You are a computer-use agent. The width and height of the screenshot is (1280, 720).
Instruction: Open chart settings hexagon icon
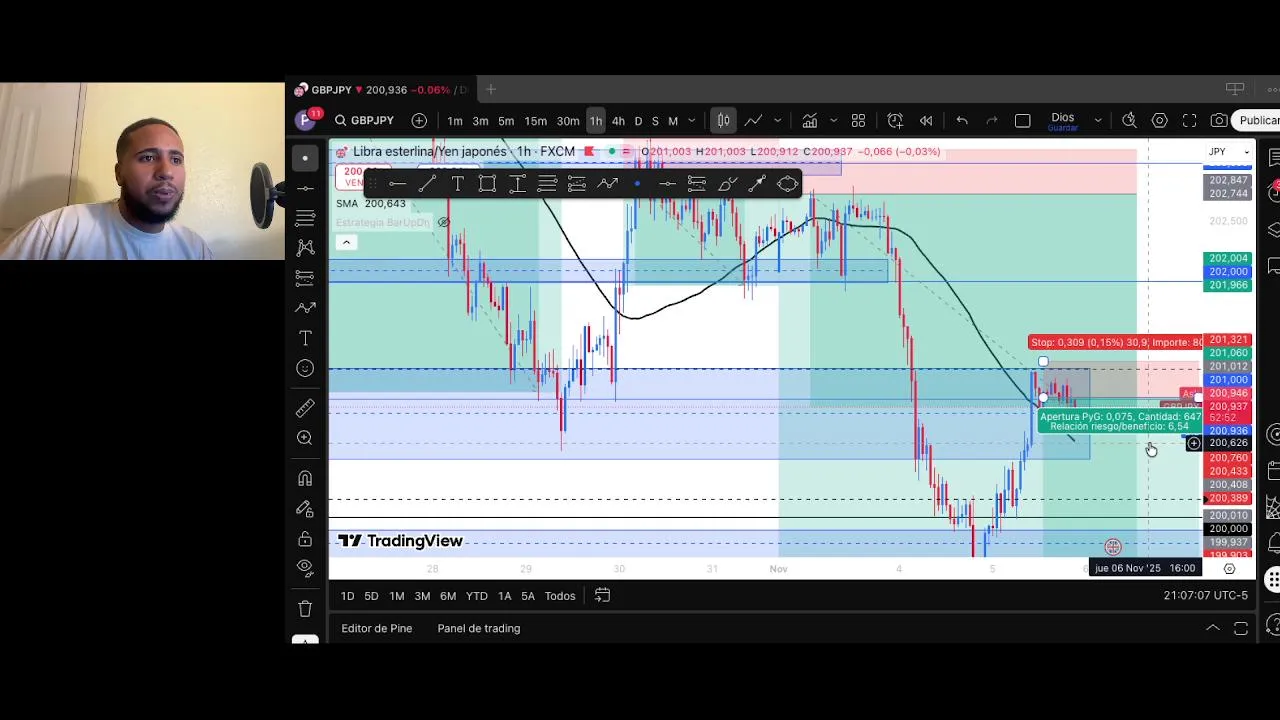1160,121
